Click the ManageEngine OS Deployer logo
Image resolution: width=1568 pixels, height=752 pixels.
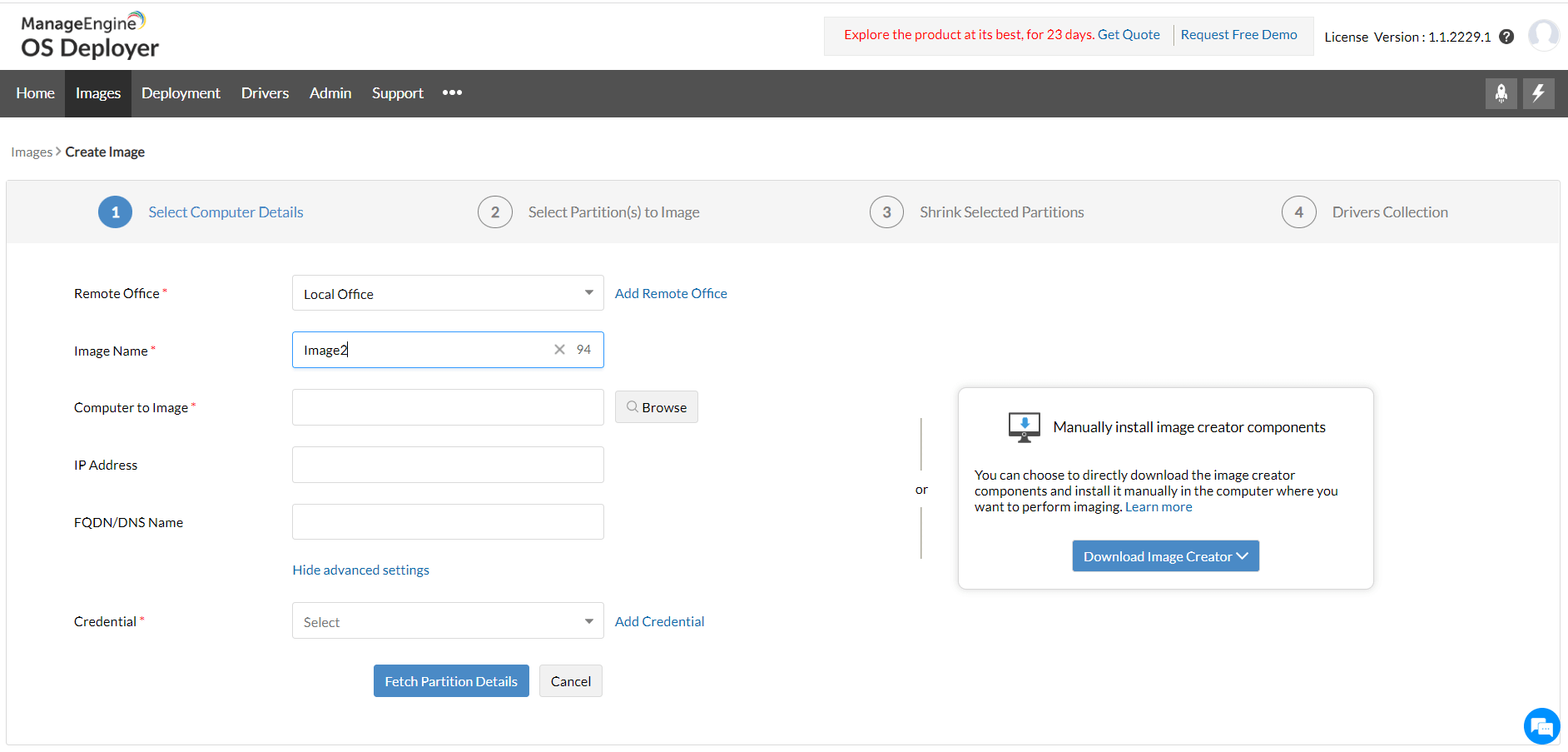88,36
